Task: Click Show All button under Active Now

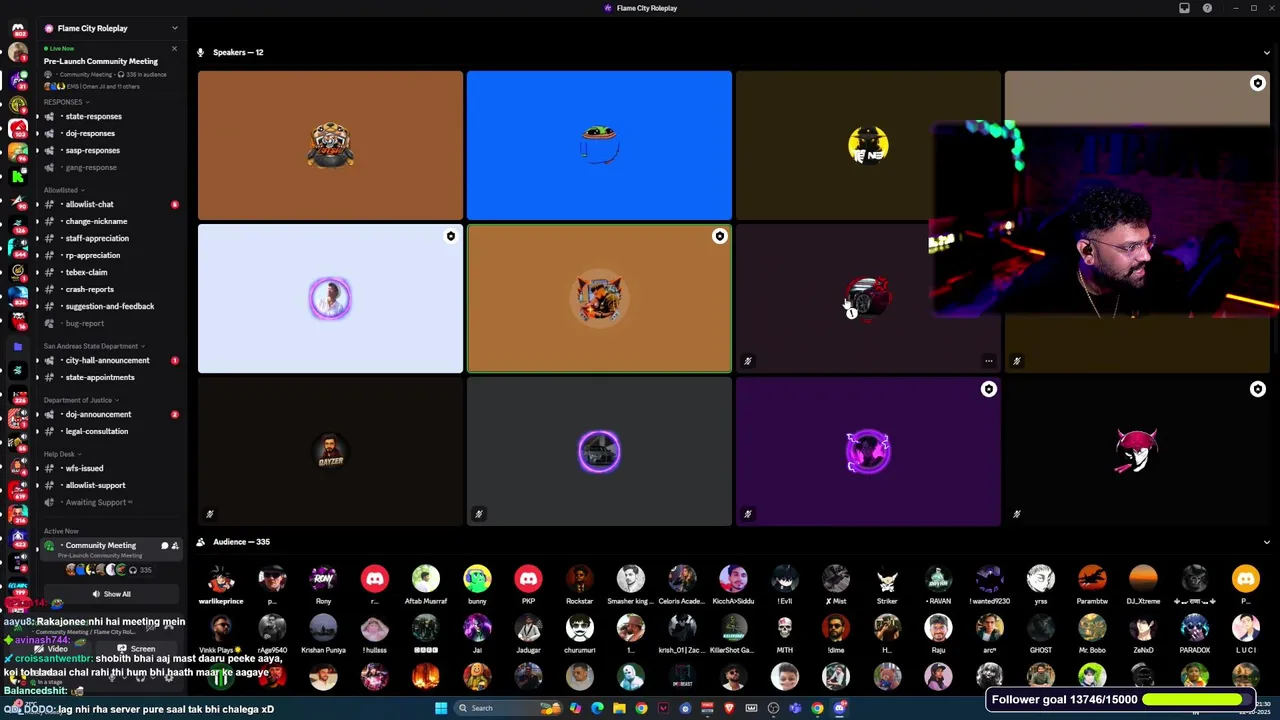Action: pyautogui.click(x=111, y=594)
